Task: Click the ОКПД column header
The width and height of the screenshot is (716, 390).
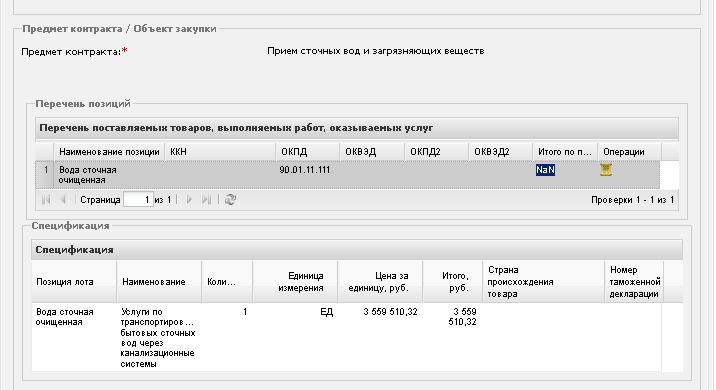Action: (308, 152)
